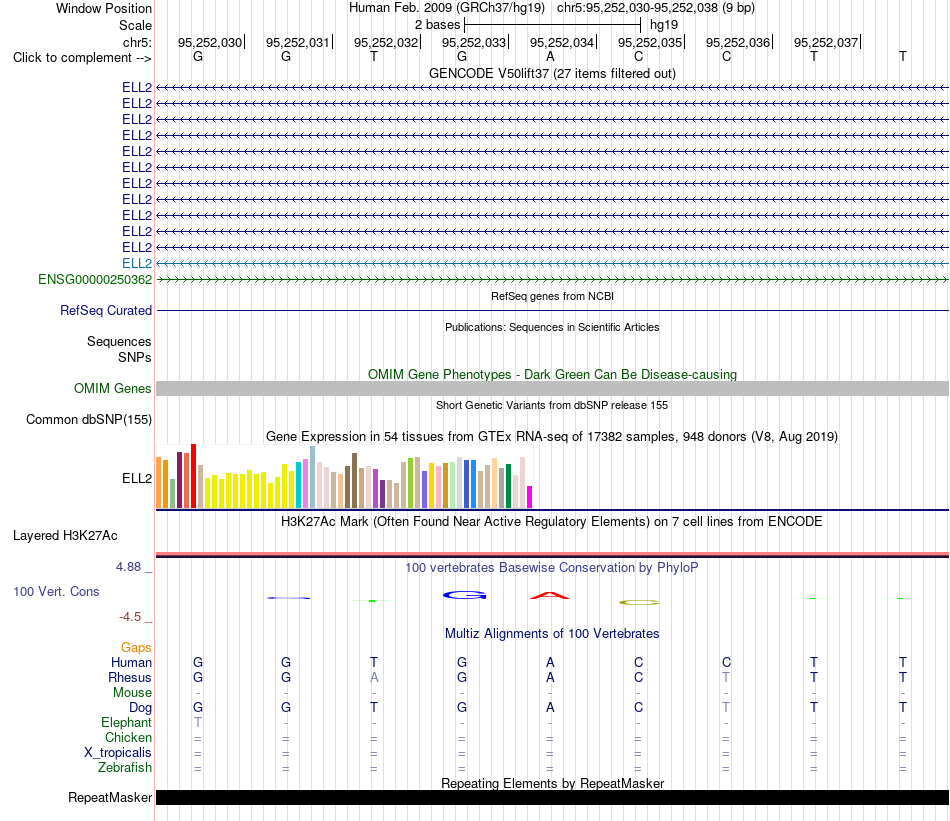Click the 'SNPs' track label
The image size is (950, 821).
135,357
